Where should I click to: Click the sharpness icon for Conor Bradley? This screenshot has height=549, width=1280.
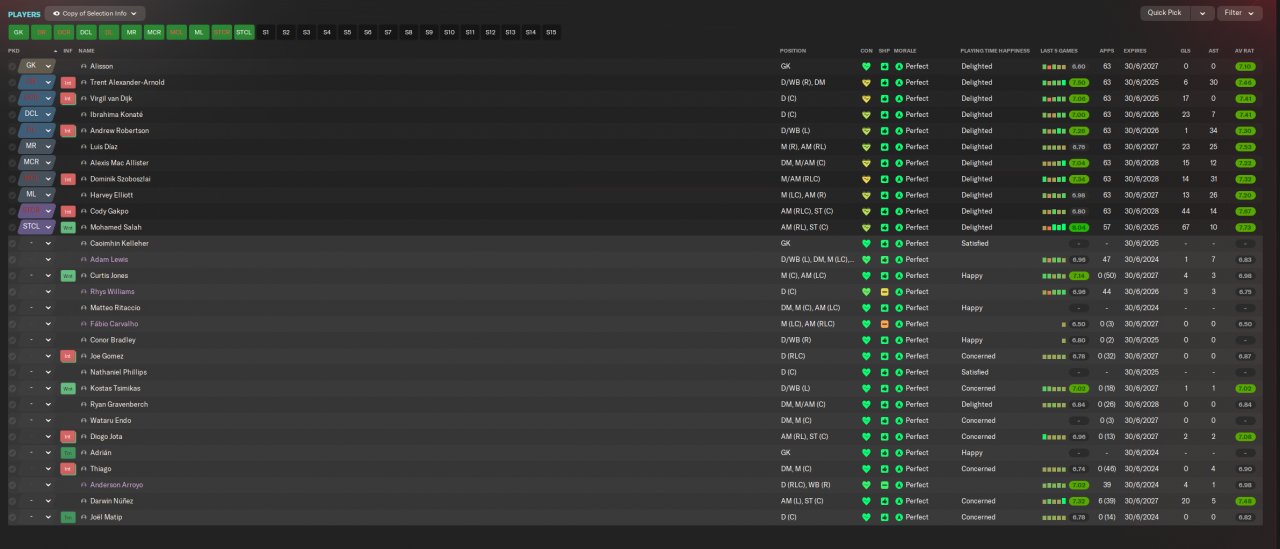[x=884, y=340]
